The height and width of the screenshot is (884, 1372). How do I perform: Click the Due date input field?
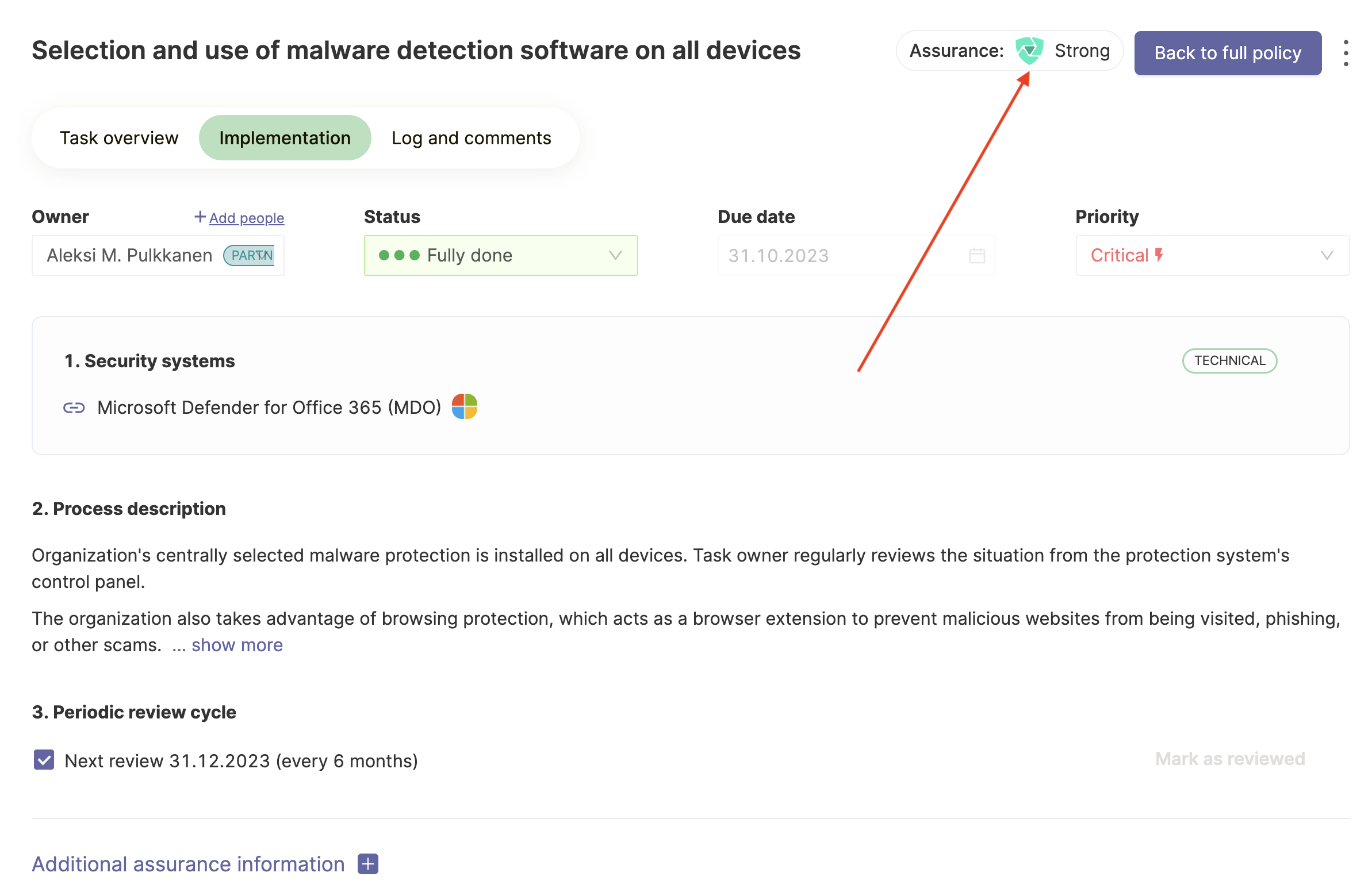click(856, 255)
